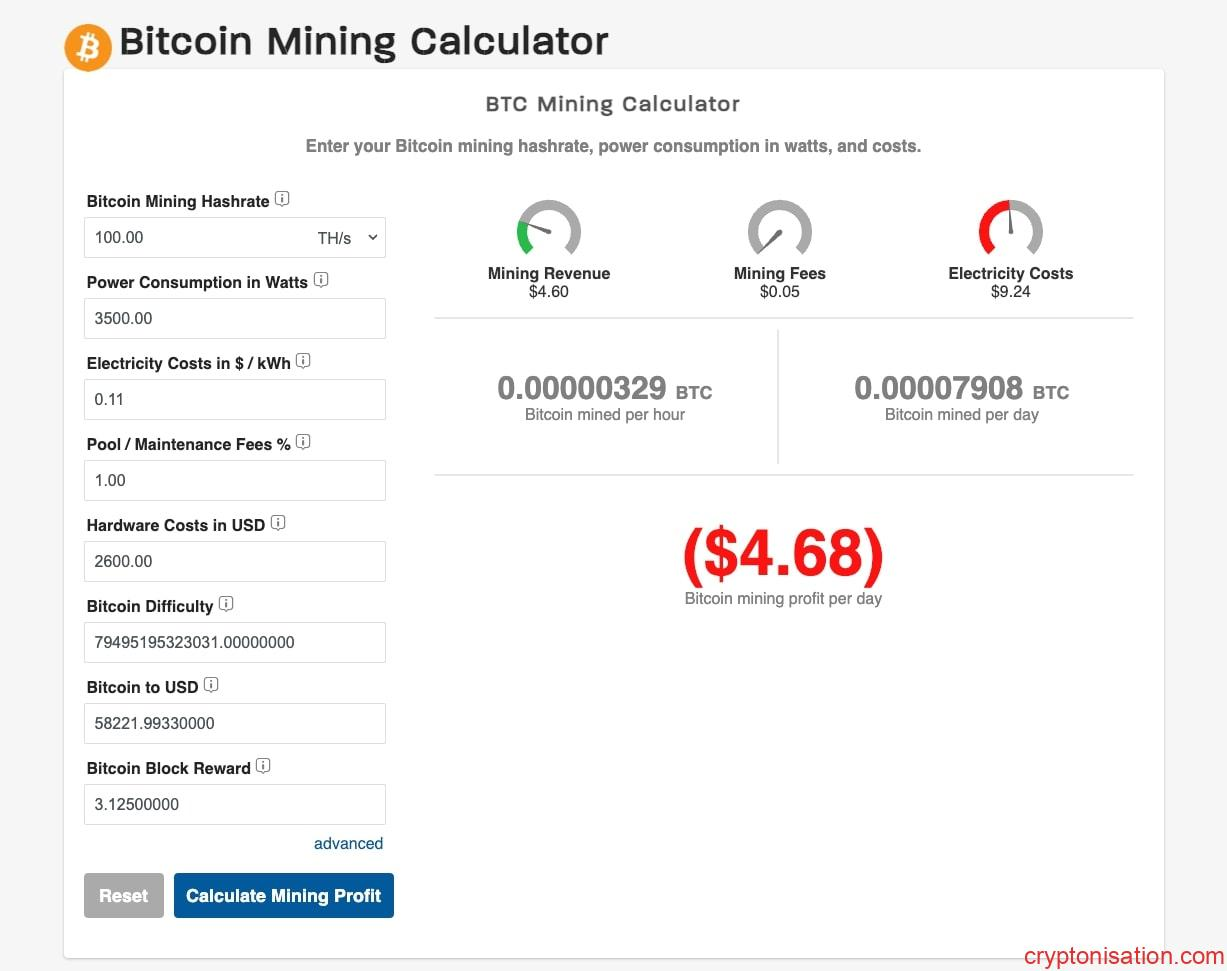
Task: Click info icon by Pool / Maintenance Fees
Action: pos(303,442)
